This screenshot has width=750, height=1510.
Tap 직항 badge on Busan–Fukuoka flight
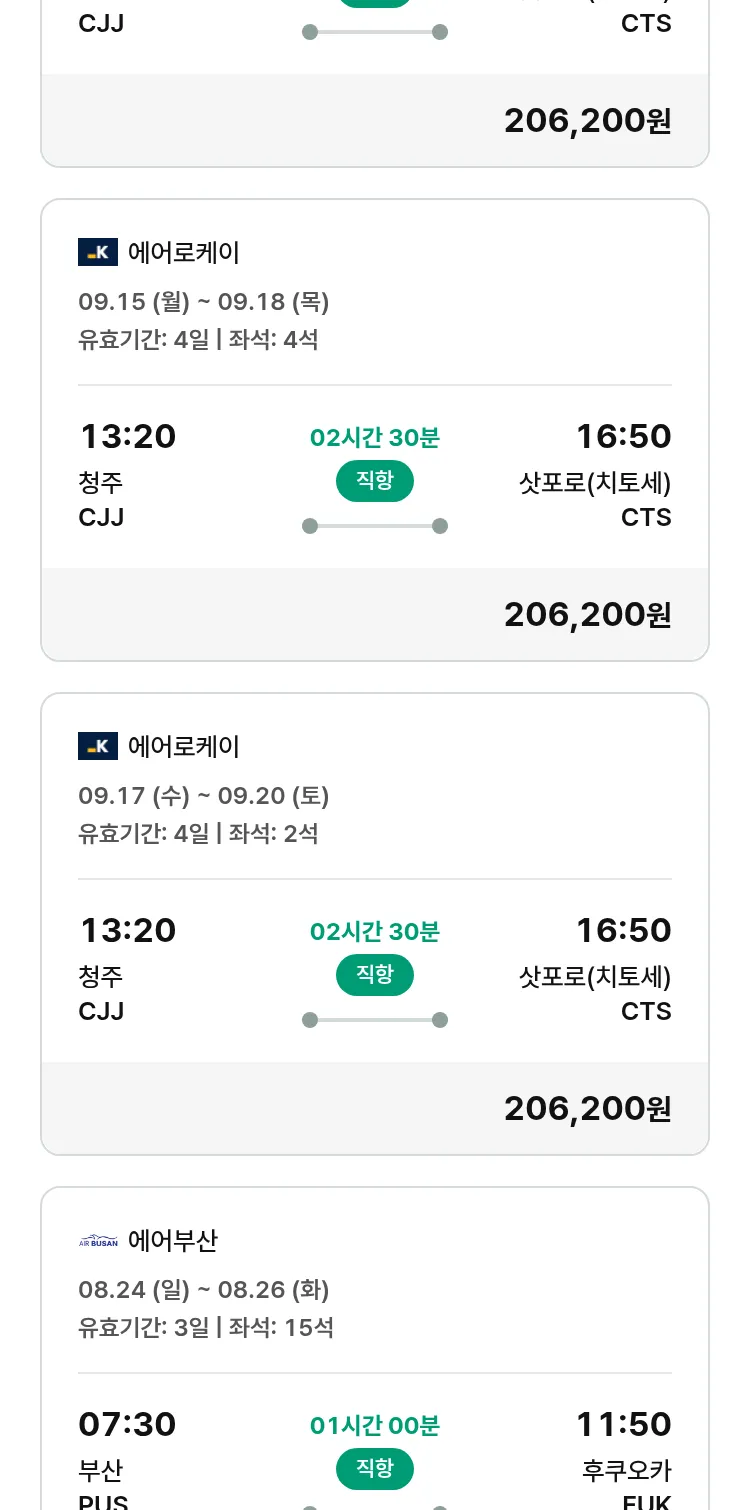(x=374, y=1469)
